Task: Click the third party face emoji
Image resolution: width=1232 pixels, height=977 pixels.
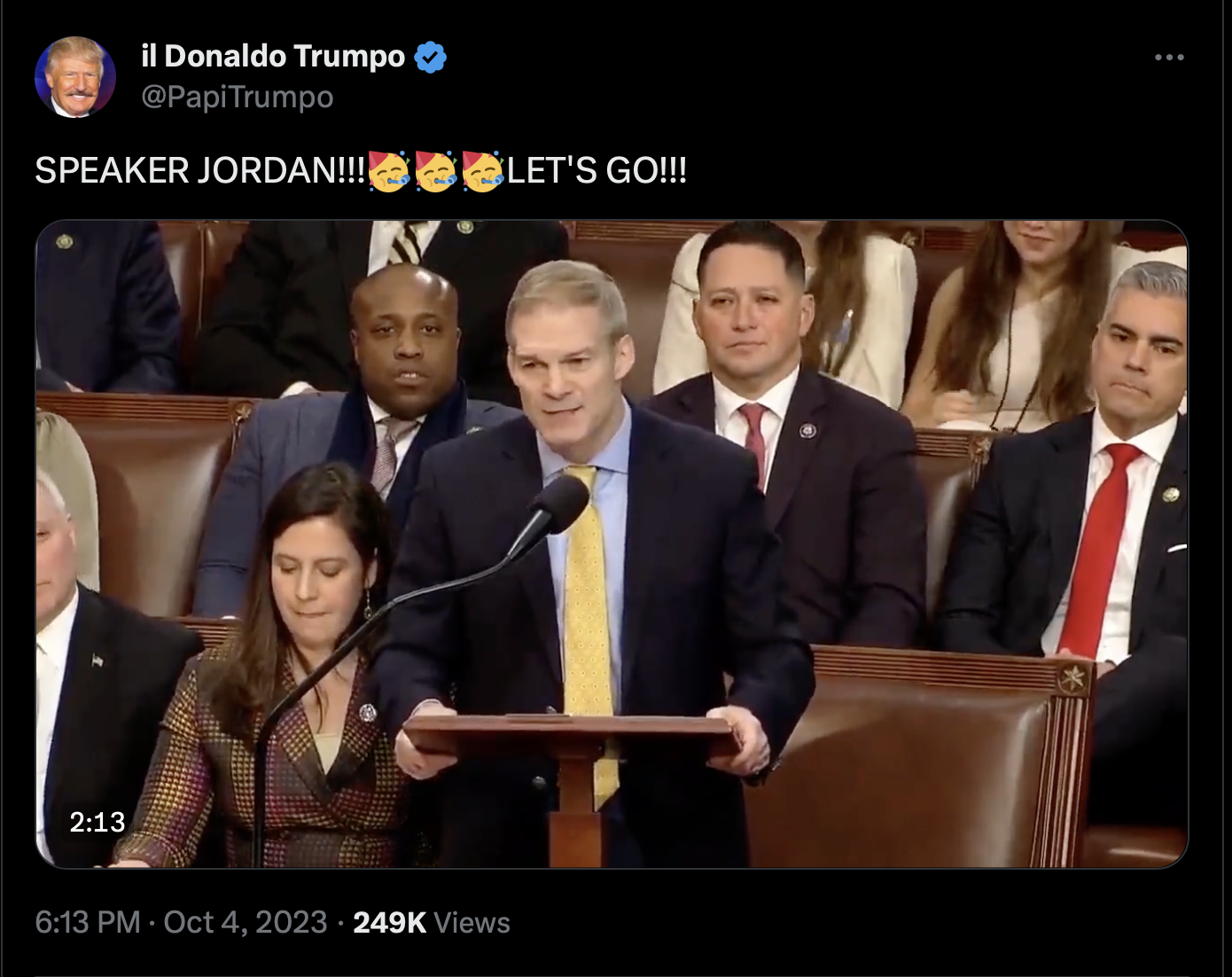Action: coord(483,170)
